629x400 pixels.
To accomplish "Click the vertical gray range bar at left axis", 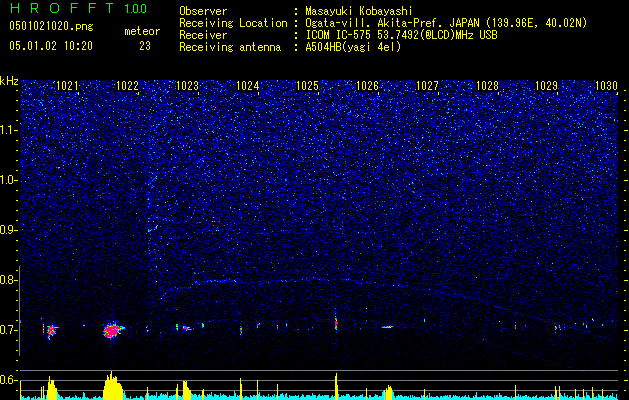I will [19, 311].
